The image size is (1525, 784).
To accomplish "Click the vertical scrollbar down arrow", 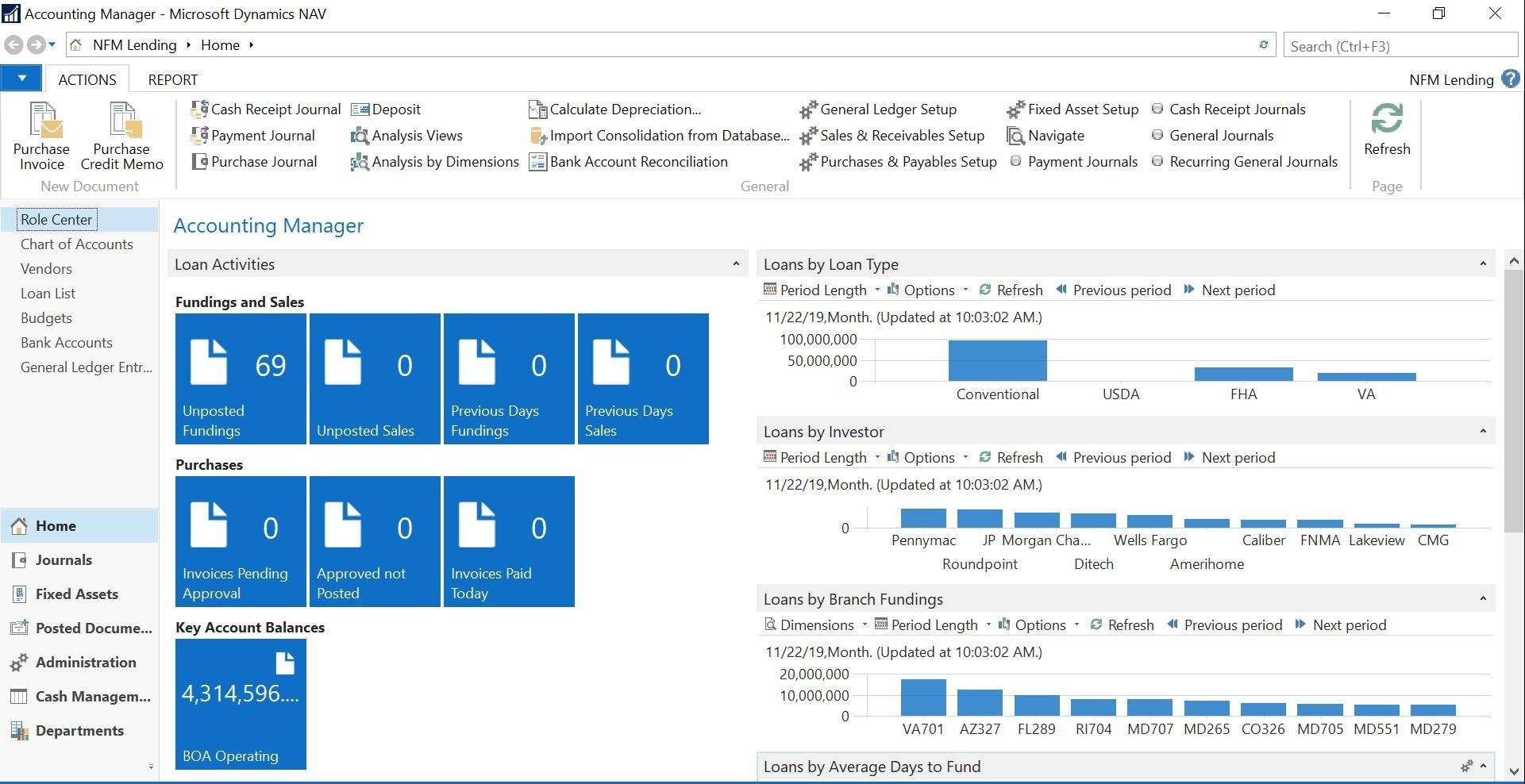I will point(1514,771).
